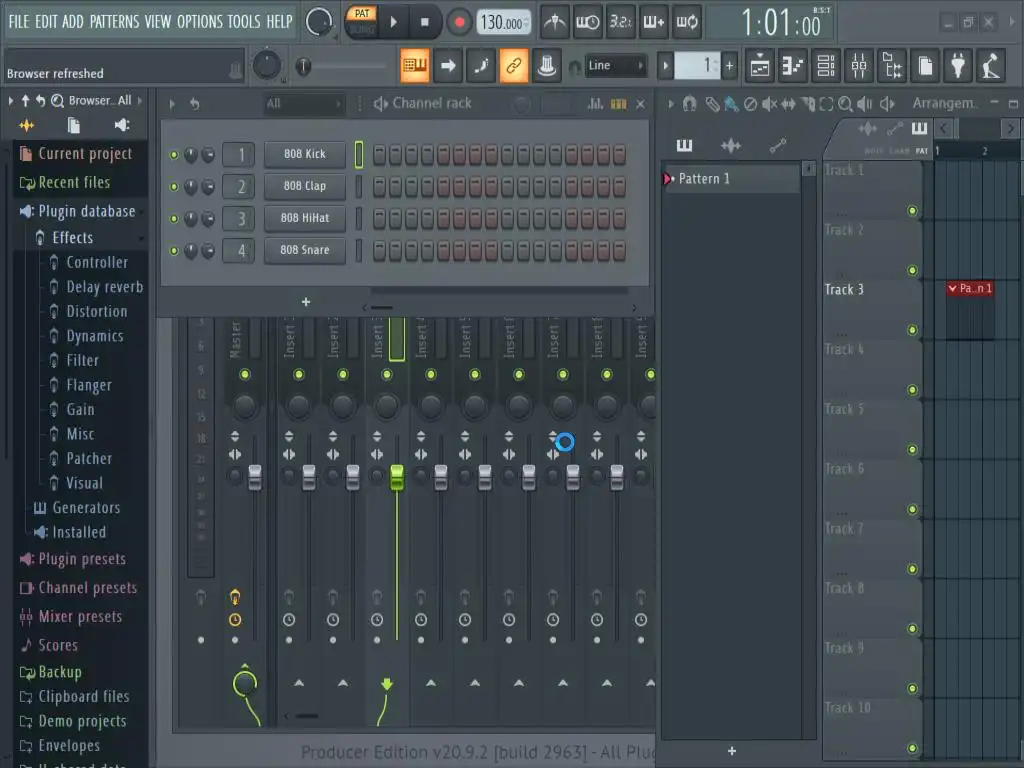Viewport: 1024px width, 768px height.
Task: Click the countdown before recording icon
Action: coord(620,22)
